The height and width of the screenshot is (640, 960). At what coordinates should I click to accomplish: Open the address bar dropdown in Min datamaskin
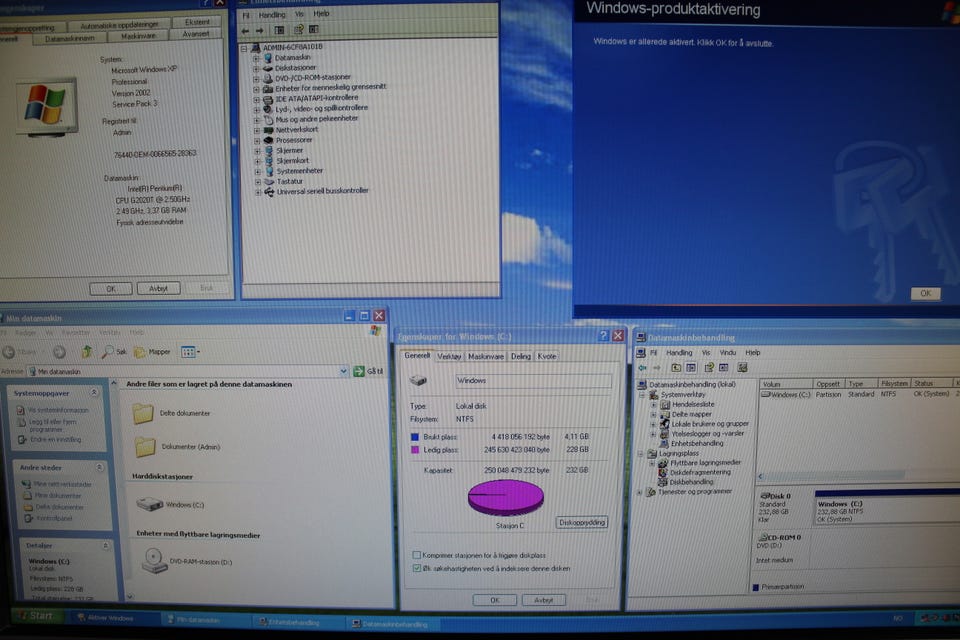343,371
